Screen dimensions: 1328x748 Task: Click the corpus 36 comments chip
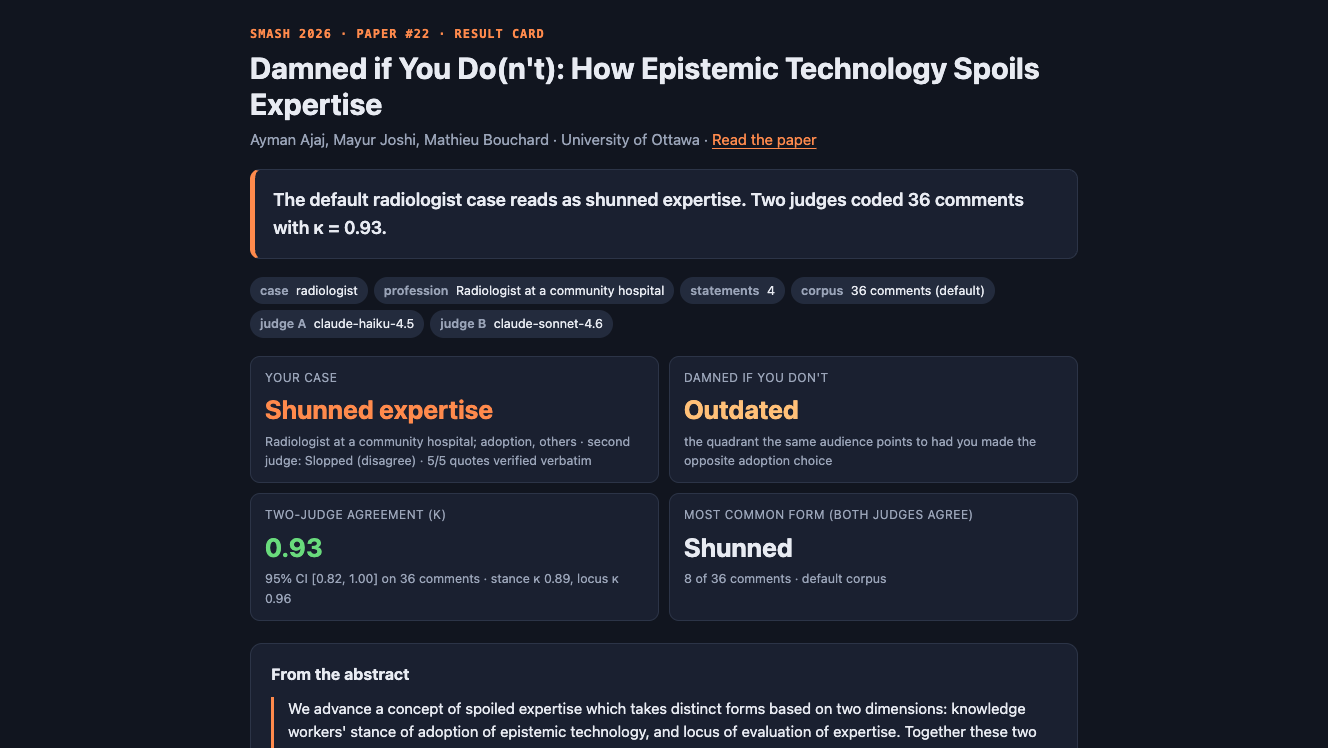click(x=893, y=291)
